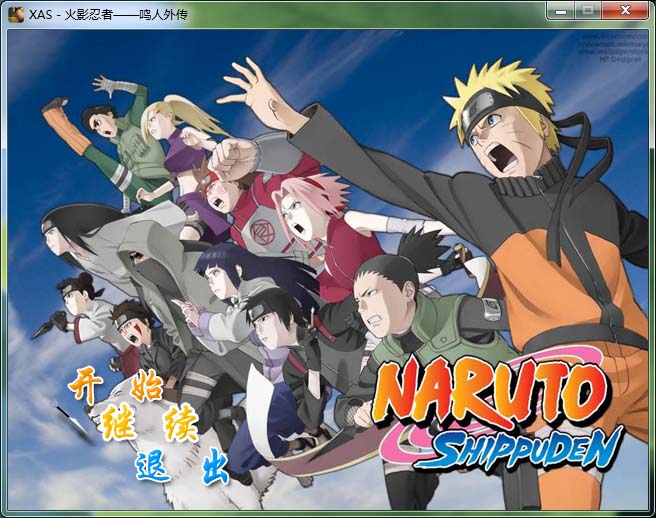The height and width of the screenshot is (518, 656).
Task: Close the XAS game window
Action: [625, 11]
